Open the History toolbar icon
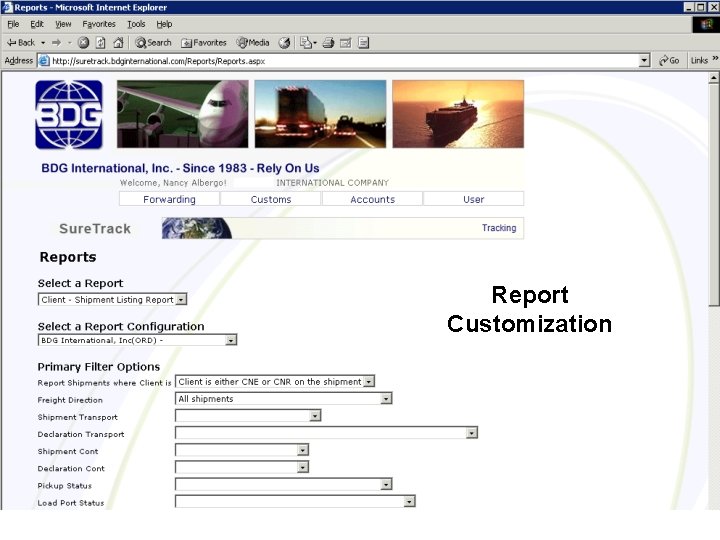The width and height of the screenshot is (720, 540). click(285, 43)
